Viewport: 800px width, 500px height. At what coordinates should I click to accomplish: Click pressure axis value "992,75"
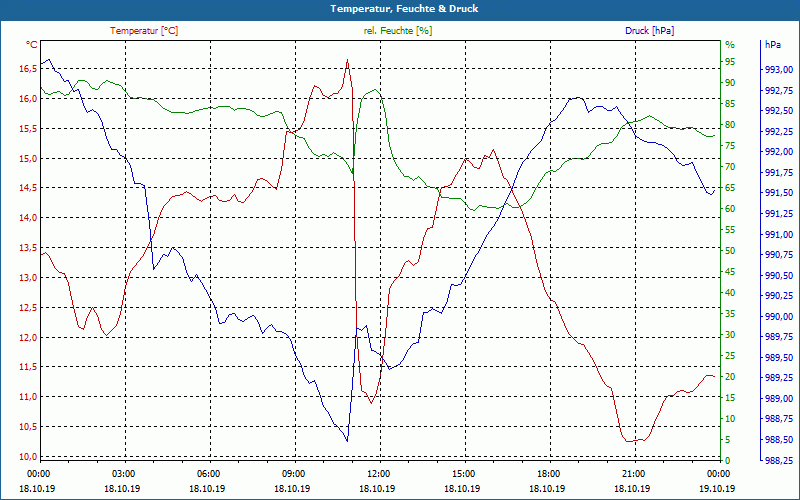point(779,91)
